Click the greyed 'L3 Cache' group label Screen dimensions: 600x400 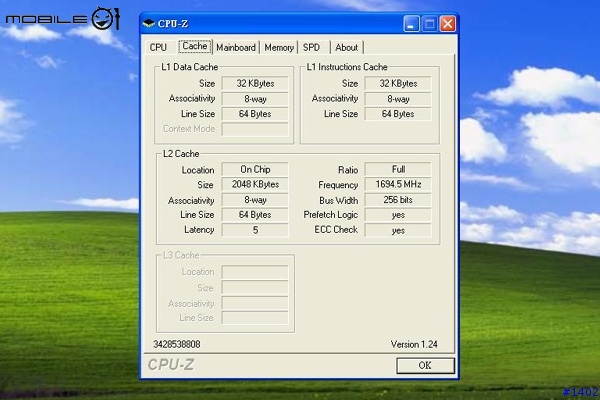181,255
